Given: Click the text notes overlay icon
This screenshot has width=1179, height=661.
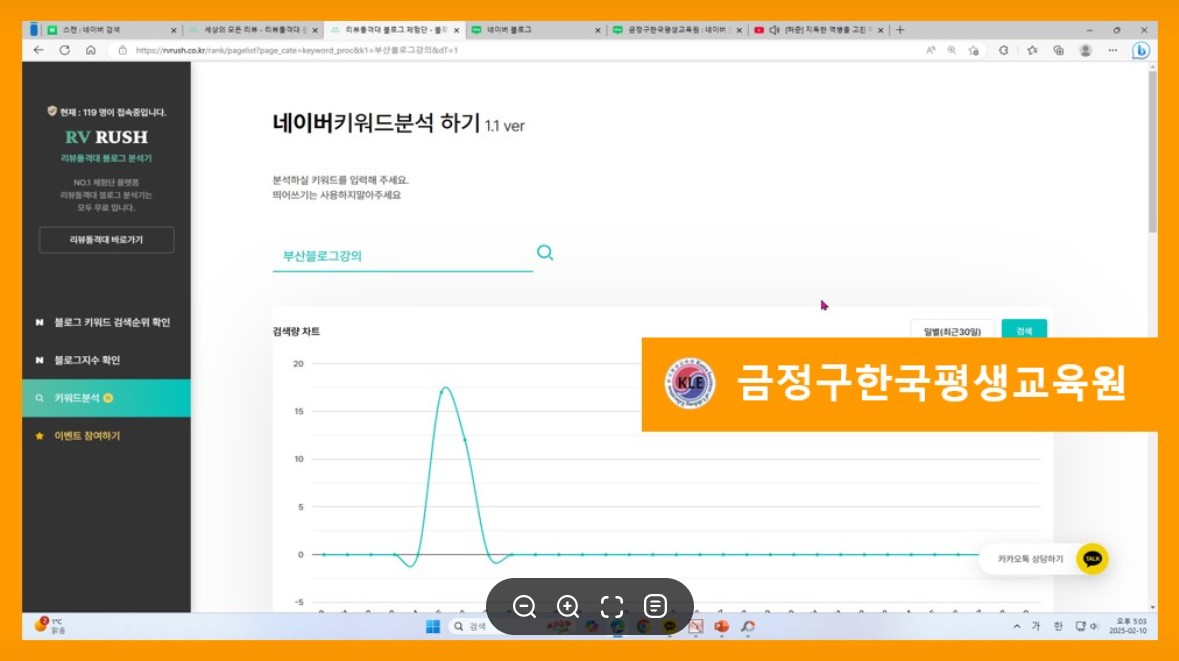Looking at the screenshot, I should [656, 606].
